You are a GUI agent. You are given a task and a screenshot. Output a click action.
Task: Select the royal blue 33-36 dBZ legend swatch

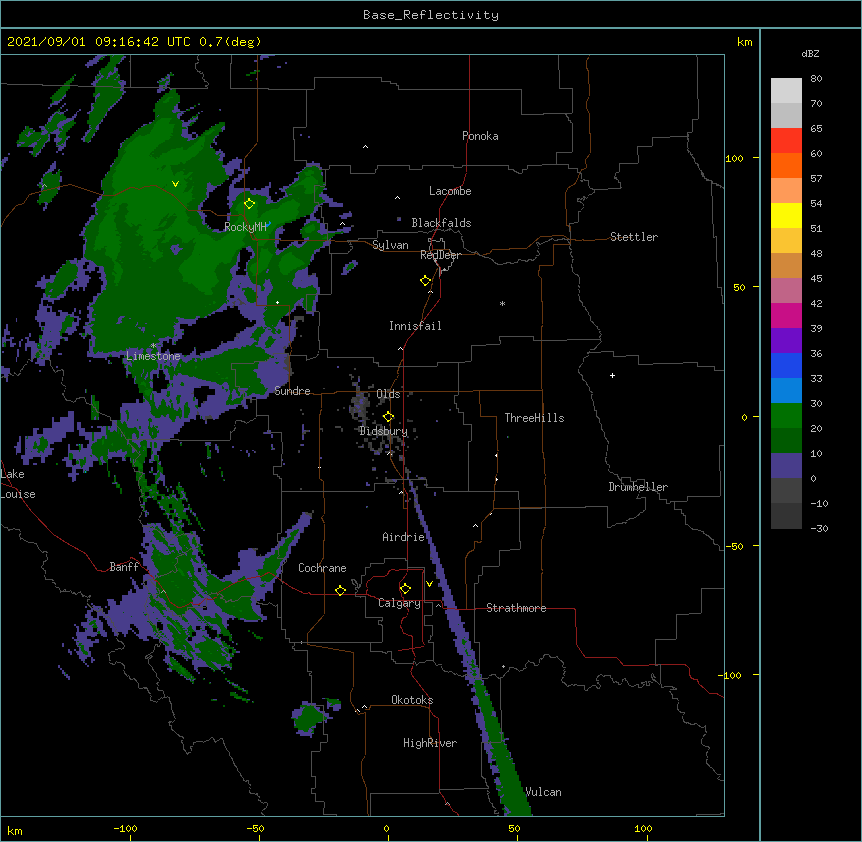pos(786,365)
